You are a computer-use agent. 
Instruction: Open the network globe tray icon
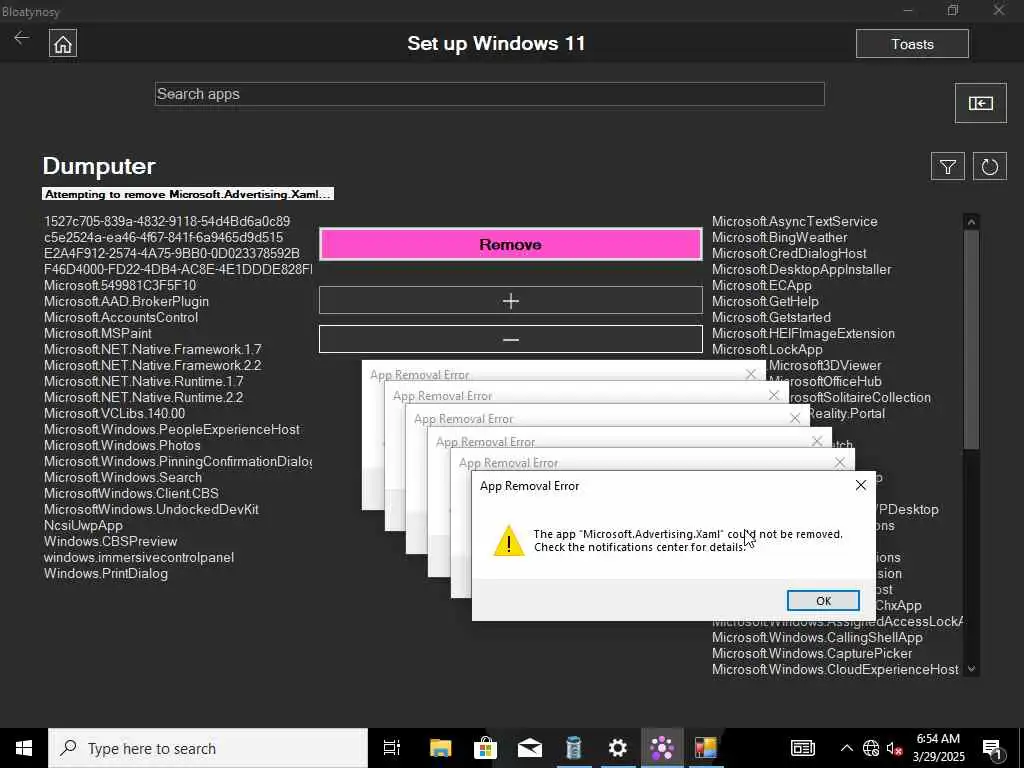(871, 748)
